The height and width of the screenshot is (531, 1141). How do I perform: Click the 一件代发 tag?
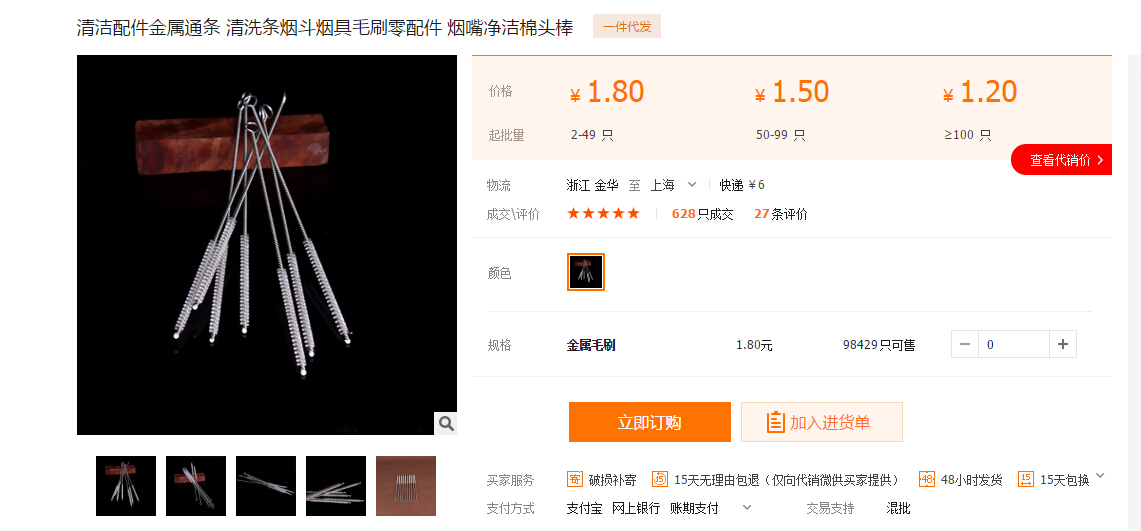(627, 27)
